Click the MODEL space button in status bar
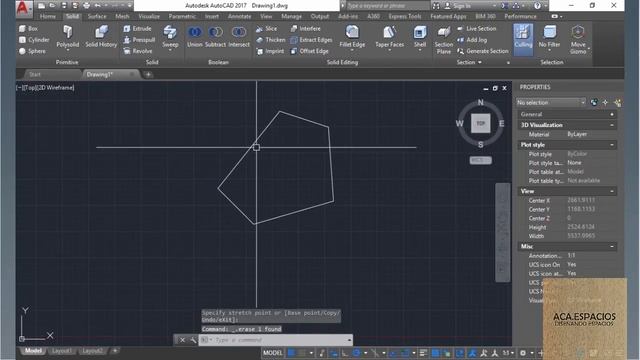Viewport: 640px width, 360px height. 272,353
